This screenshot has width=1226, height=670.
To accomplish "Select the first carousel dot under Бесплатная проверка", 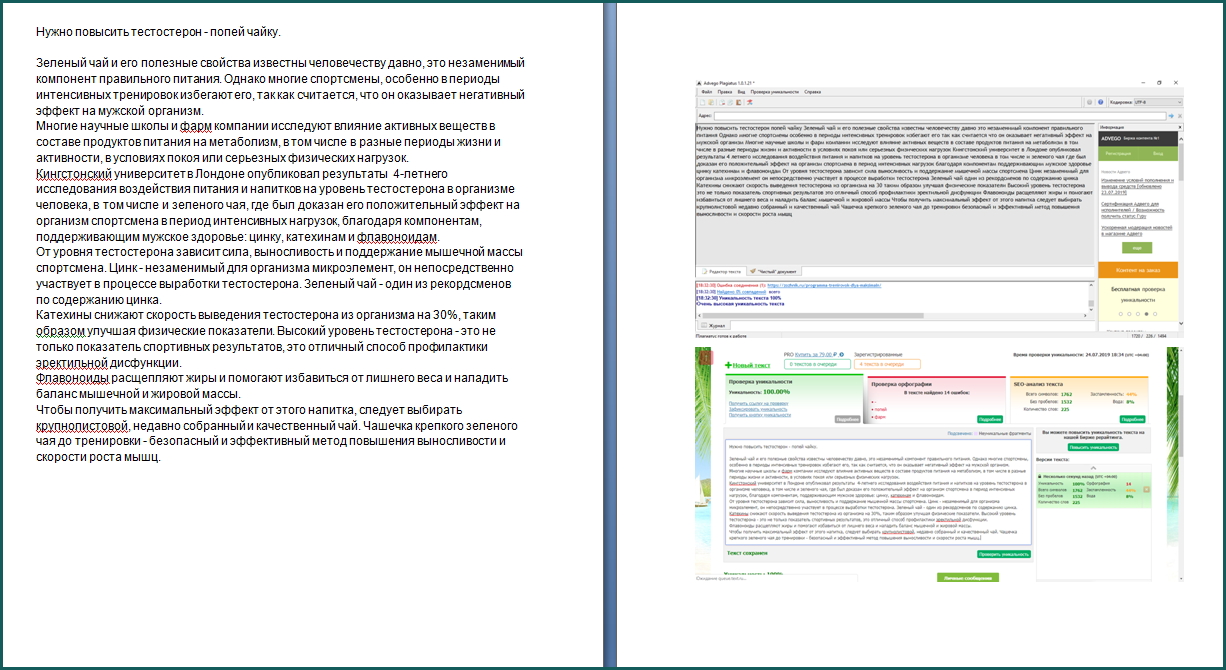I will tap(1120, 314).
